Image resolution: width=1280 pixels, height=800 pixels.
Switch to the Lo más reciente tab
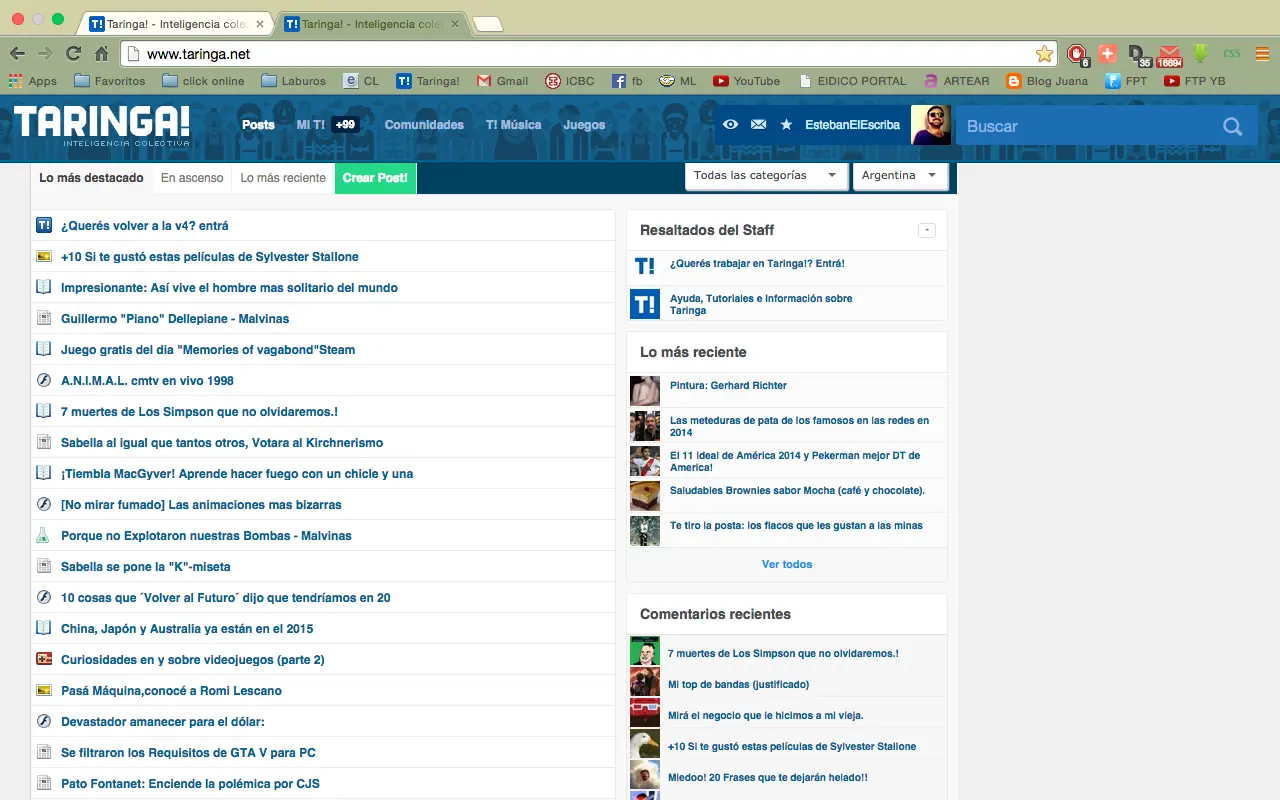tap(283, 178)
